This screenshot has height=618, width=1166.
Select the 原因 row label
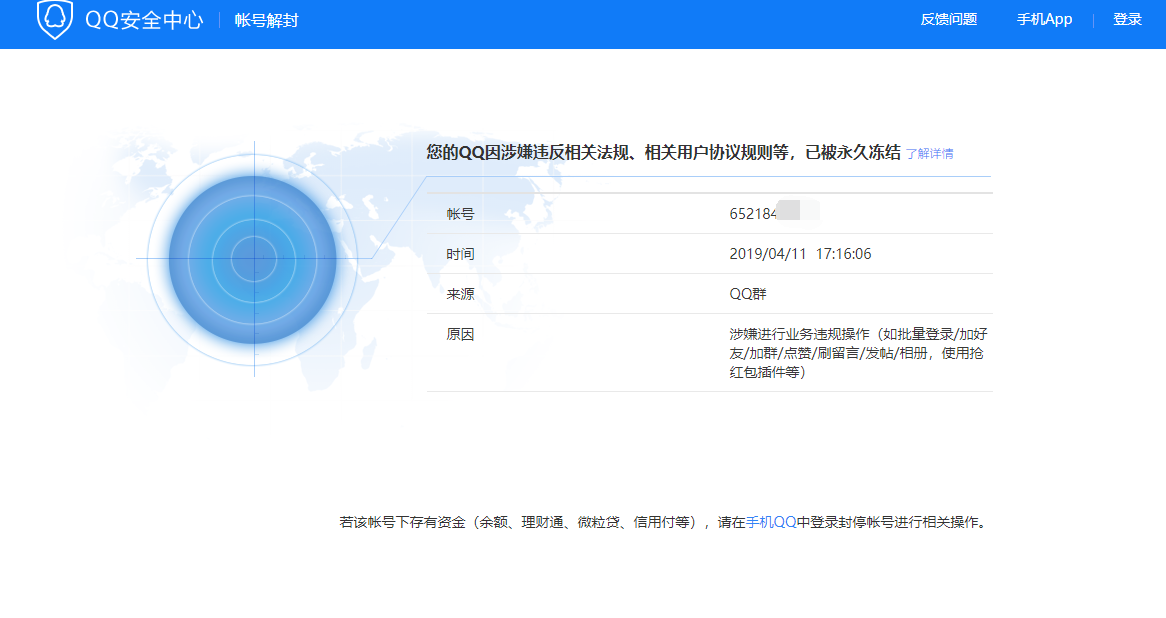460,334
